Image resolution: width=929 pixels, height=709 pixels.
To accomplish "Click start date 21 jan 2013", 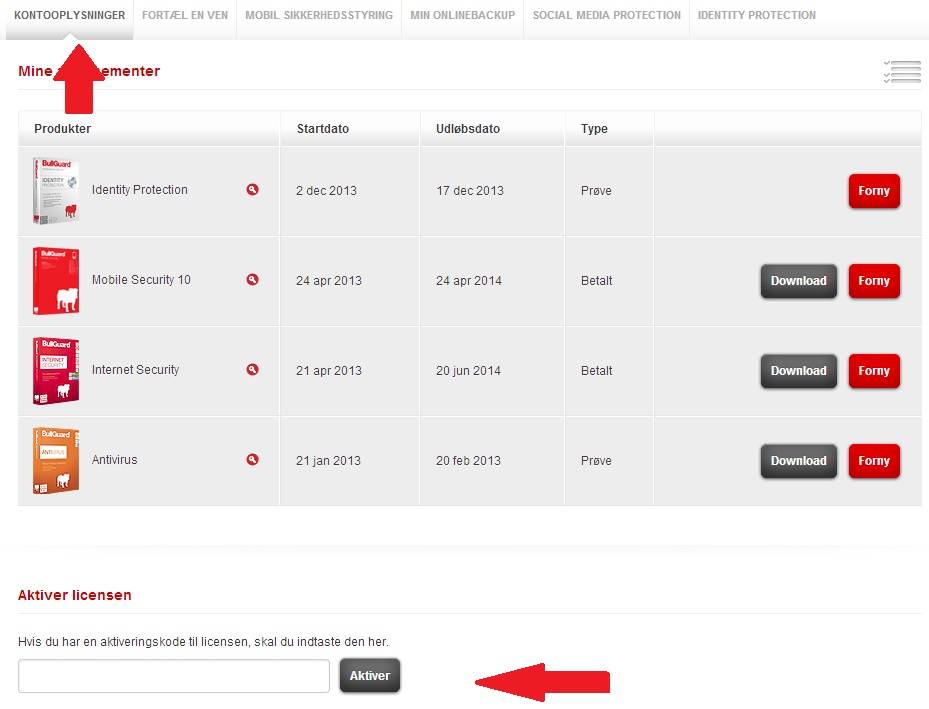I will coord(328,461).
